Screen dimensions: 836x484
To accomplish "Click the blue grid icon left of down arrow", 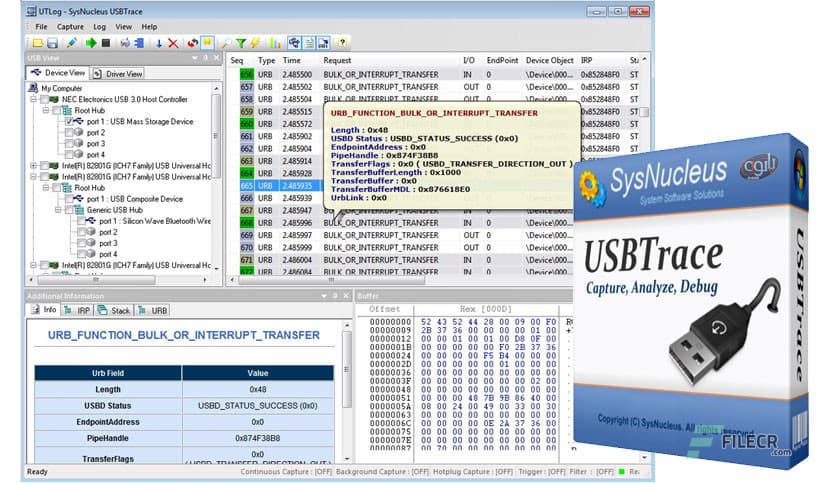I will click(x=140, y=43).
